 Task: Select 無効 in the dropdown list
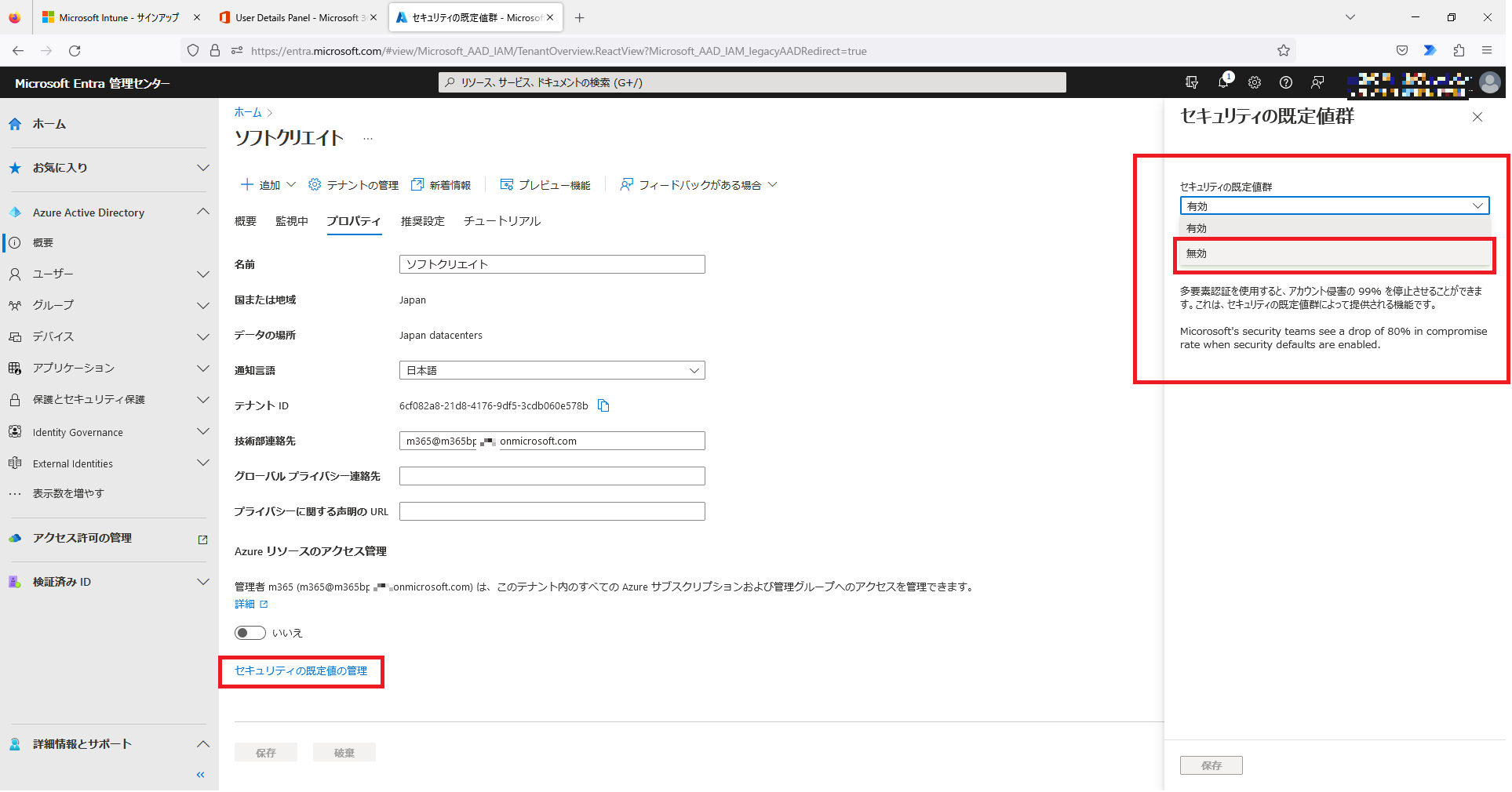point(1335,253)
